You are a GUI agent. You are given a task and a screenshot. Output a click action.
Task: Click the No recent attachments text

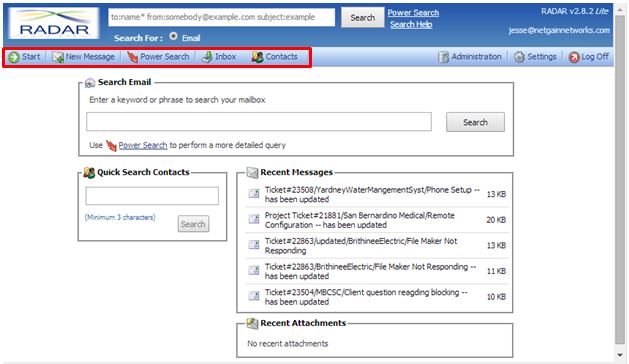[288, 344]
